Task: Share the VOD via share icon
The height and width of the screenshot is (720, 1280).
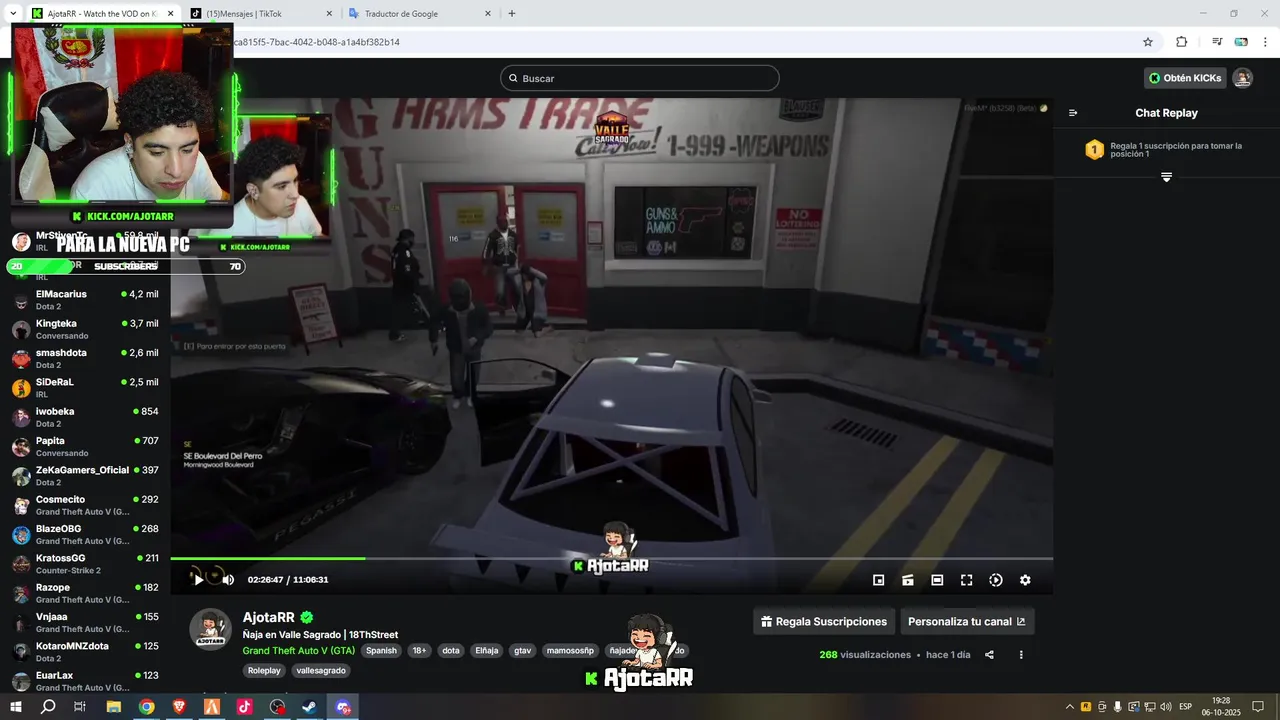Action: pos(989,655)
